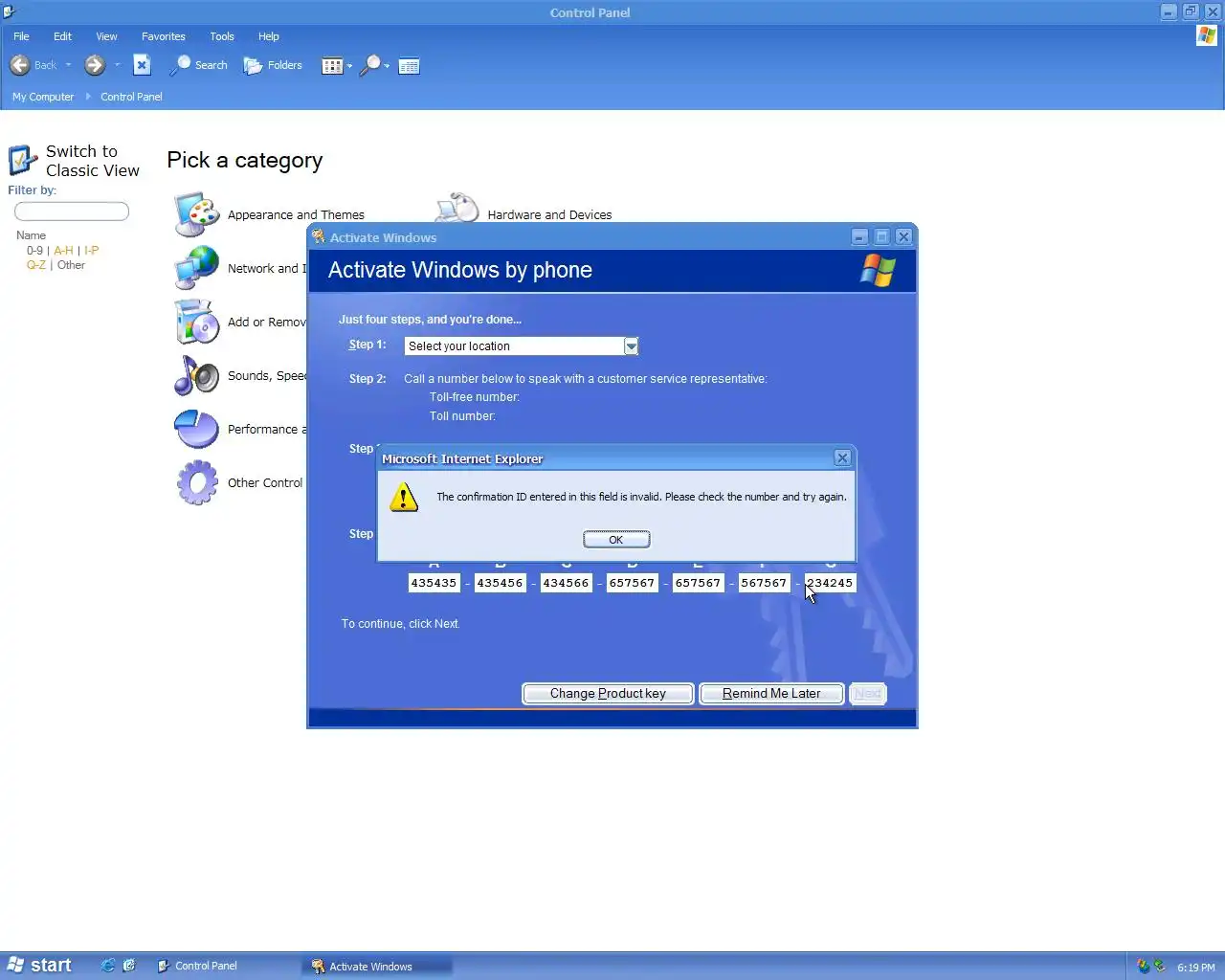1225x980 pixels.
Task: Close the Microsoft Internet Explorer dialog
Action: 842,458
